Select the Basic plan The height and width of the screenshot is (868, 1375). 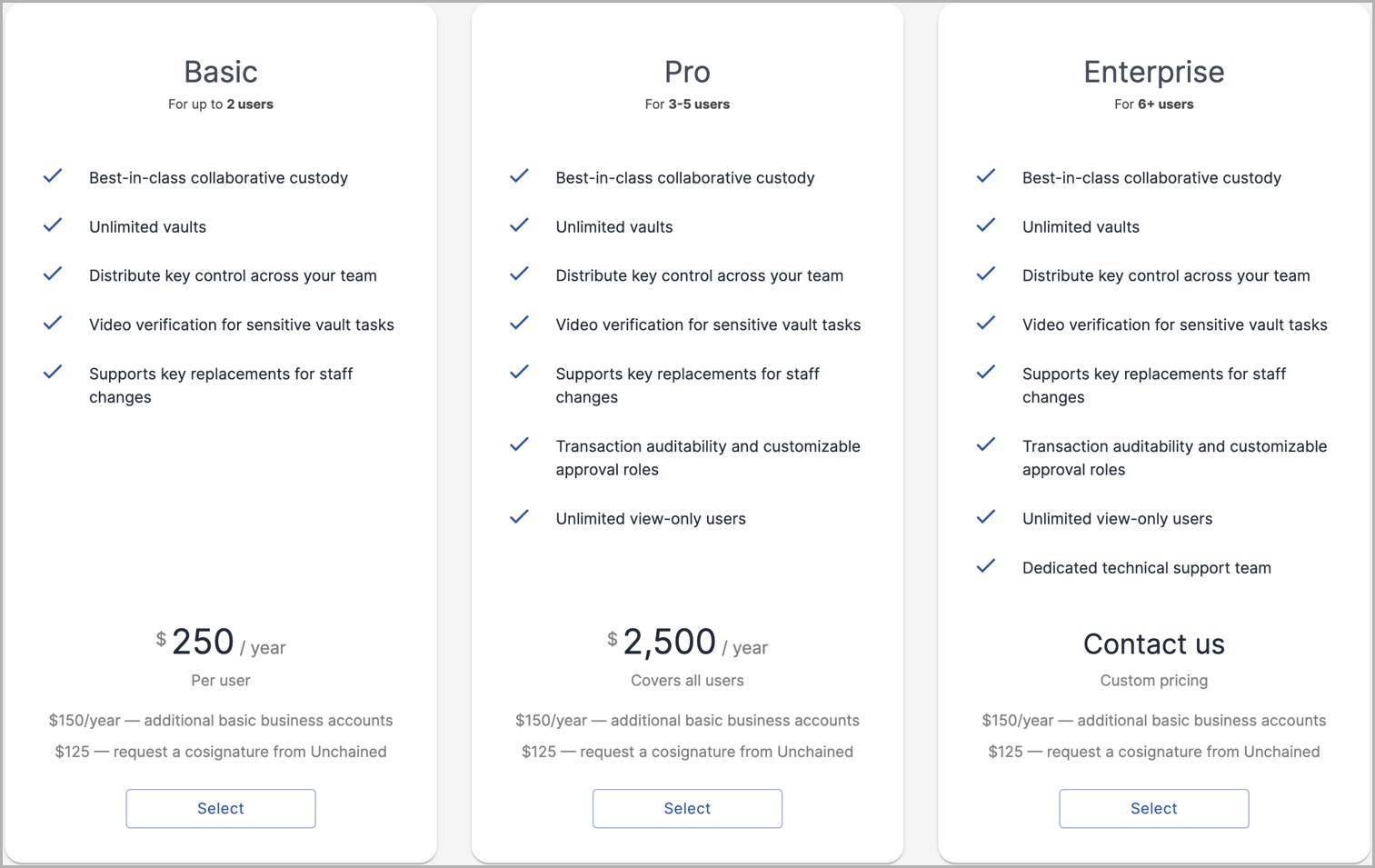221,808
